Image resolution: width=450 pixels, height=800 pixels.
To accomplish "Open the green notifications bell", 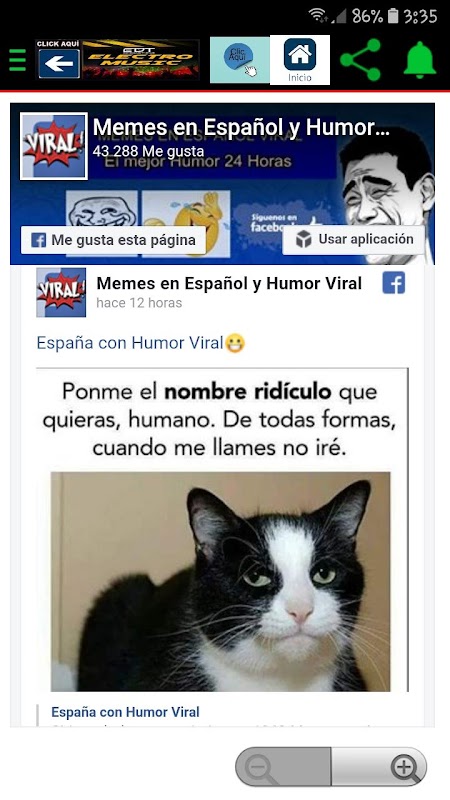I will (x=420, y=60).
